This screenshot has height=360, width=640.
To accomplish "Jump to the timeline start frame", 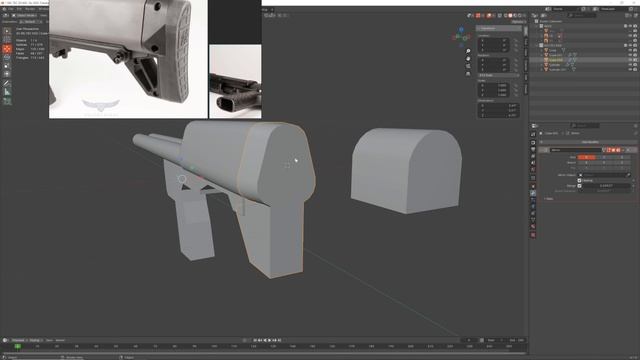I will pyautogui.click(x=255, y=340).
